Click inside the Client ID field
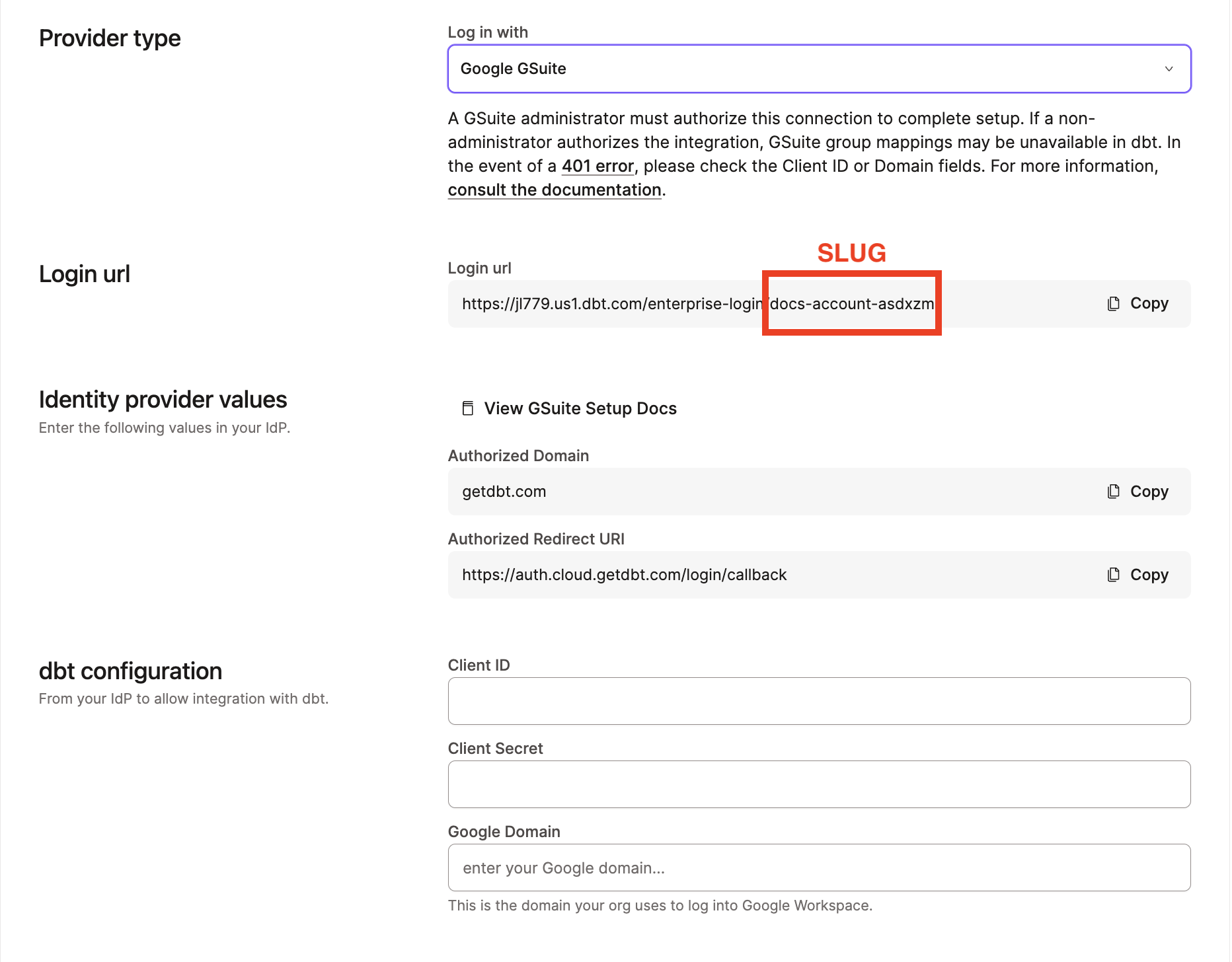Image resolution: width=1232 pixels, height=962 pixels. pyautogui.click(x=818, y=701)
